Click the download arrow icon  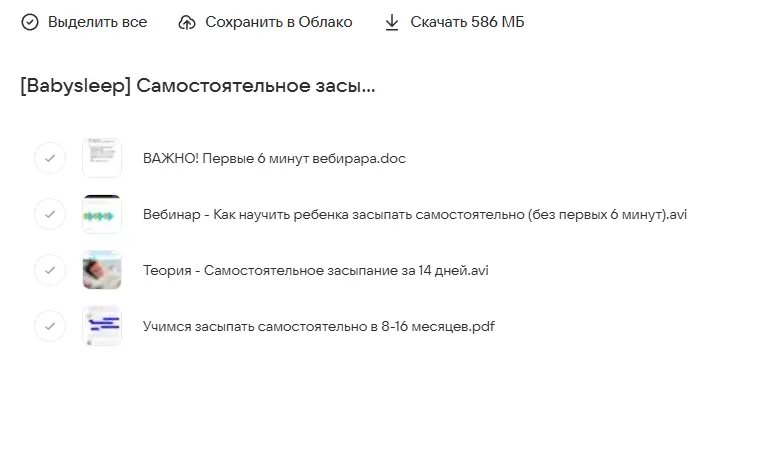pos(392,22)
